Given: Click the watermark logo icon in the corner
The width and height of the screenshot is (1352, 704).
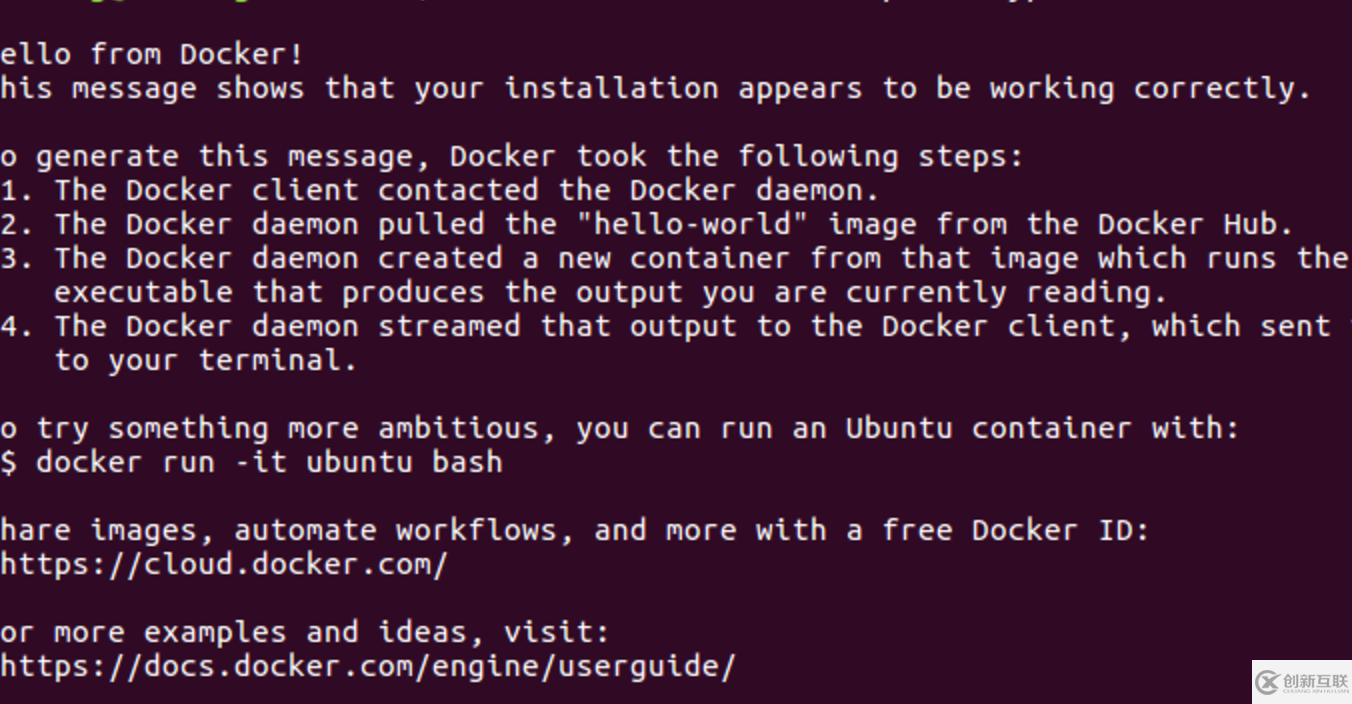Looking at the screenshot, I should [1268, 682].
